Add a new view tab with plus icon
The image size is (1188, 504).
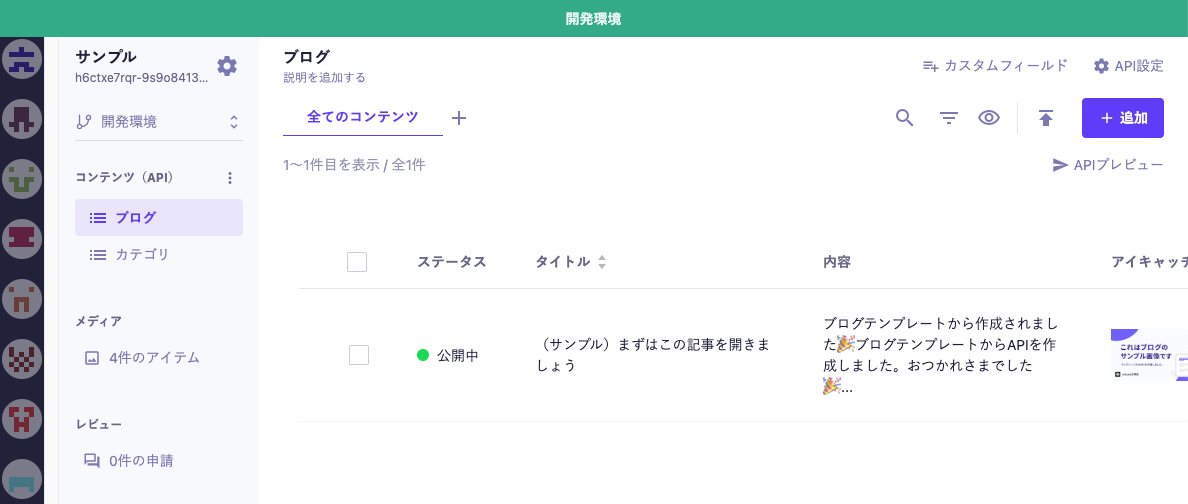click(459, 118)
